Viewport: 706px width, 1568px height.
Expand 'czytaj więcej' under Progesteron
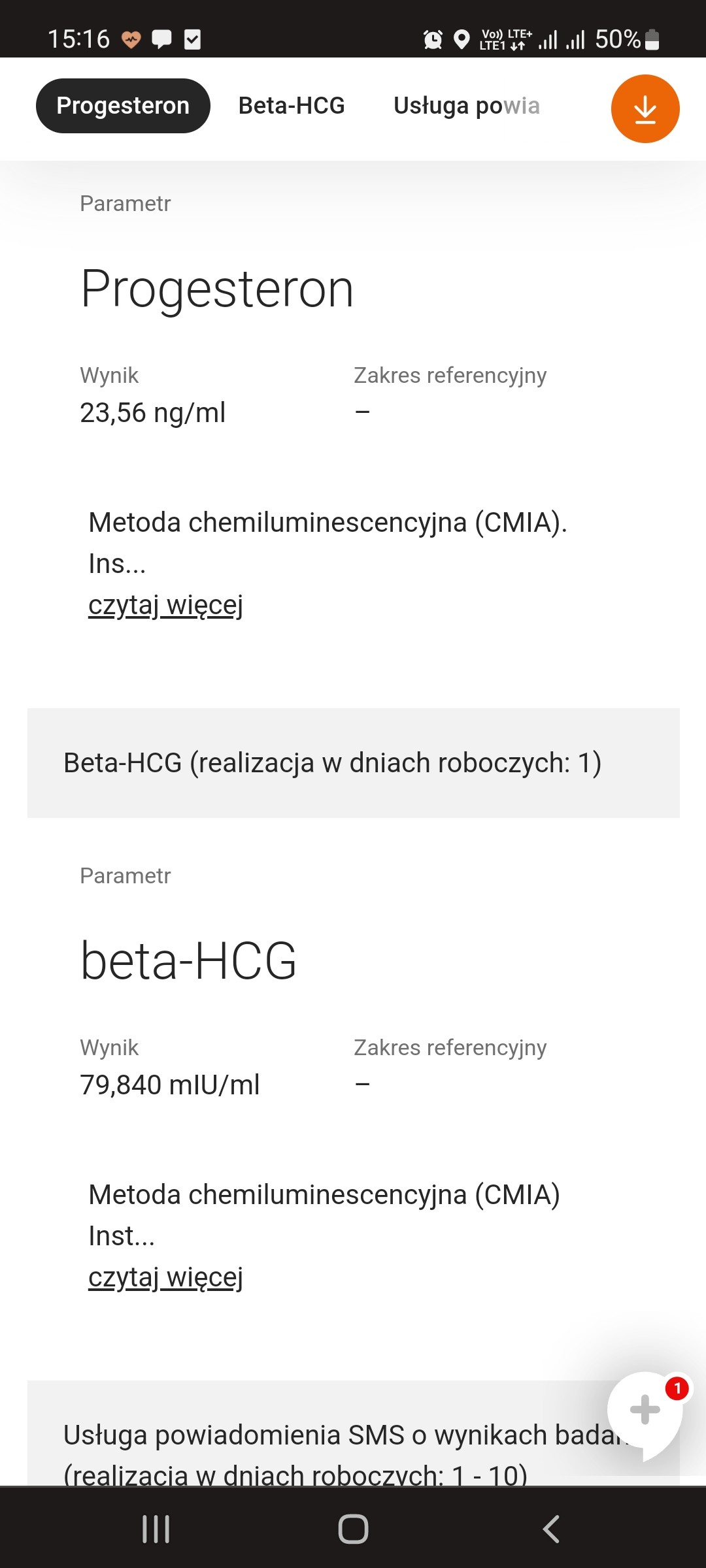pos(165,605)
